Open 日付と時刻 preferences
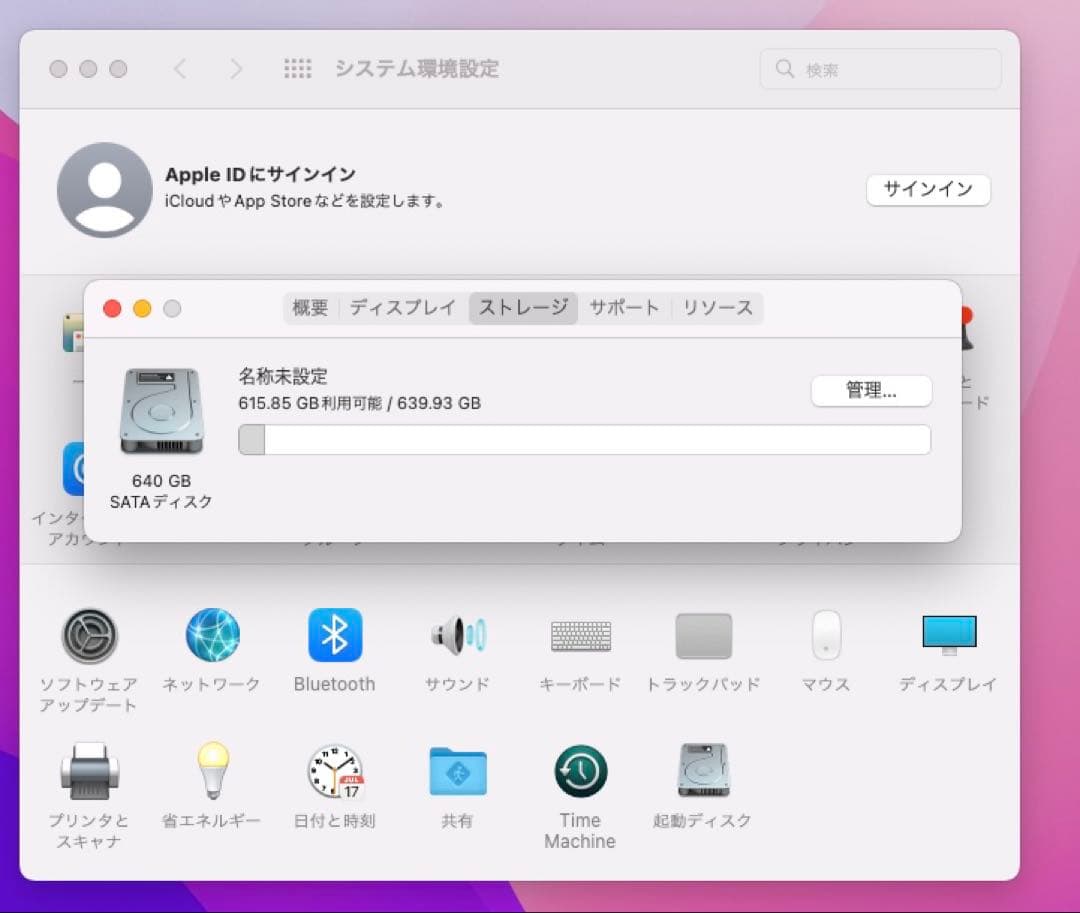 334,771
